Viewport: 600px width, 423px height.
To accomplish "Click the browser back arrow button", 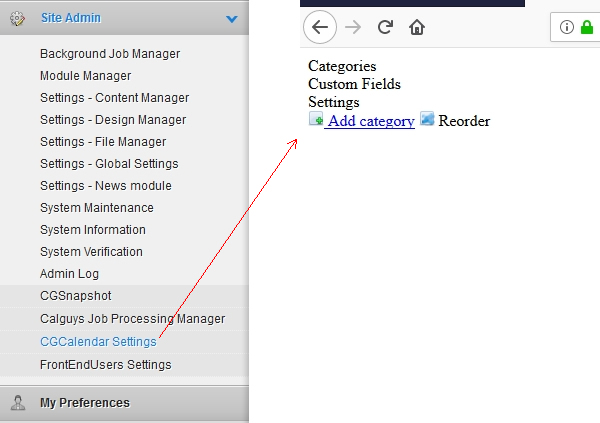I will [320, 27].
